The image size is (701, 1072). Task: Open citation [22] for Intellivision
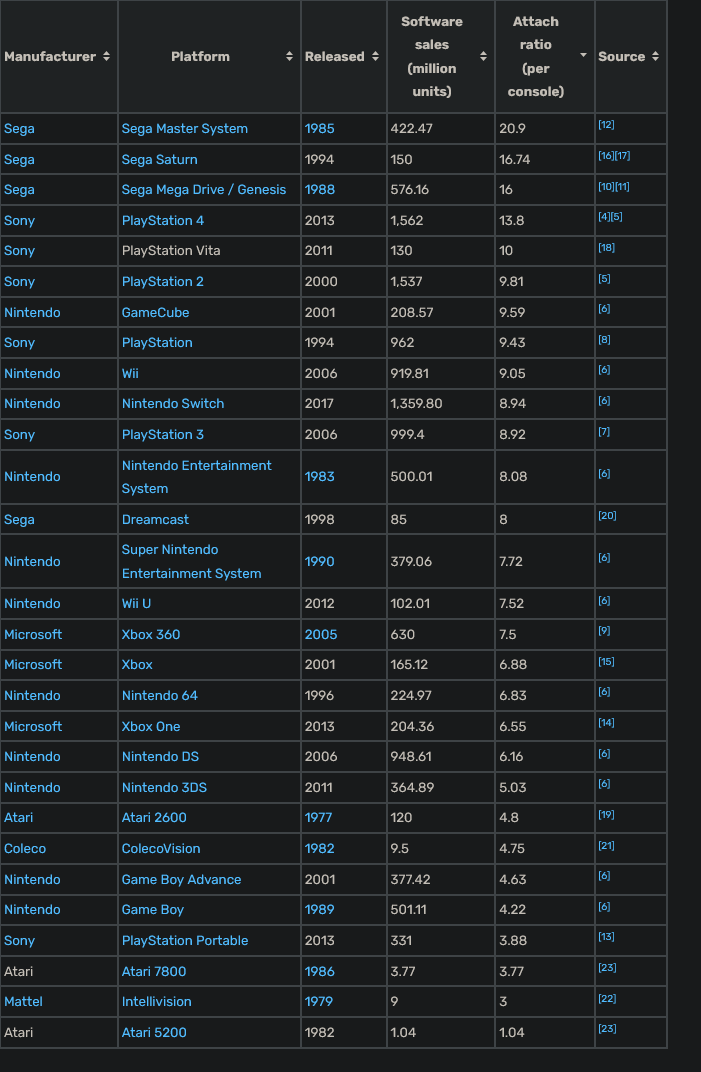pyautogui.click(x=606, y=998)
